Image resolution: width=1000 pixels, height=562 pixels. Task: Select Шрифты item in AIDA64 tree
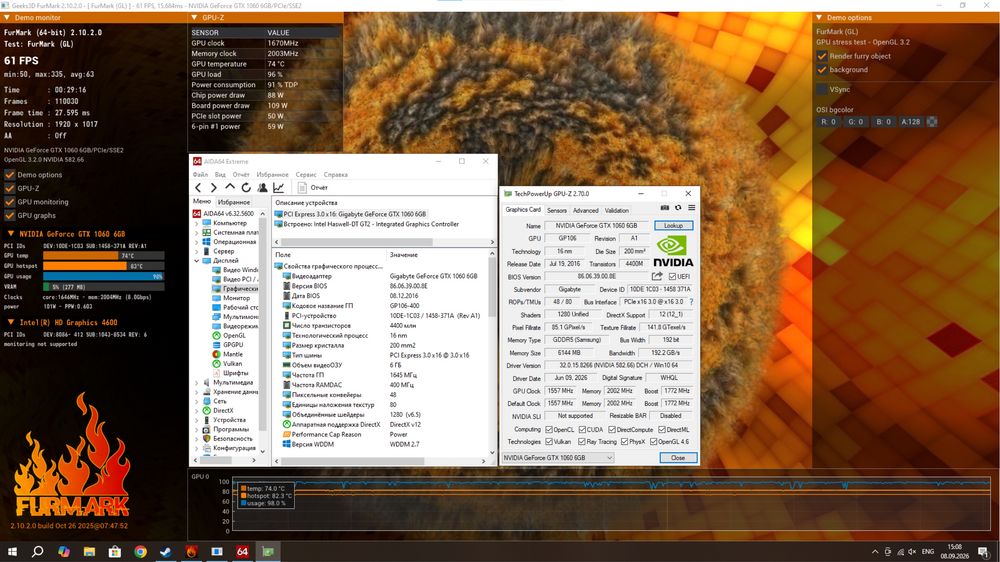(235, 373)
